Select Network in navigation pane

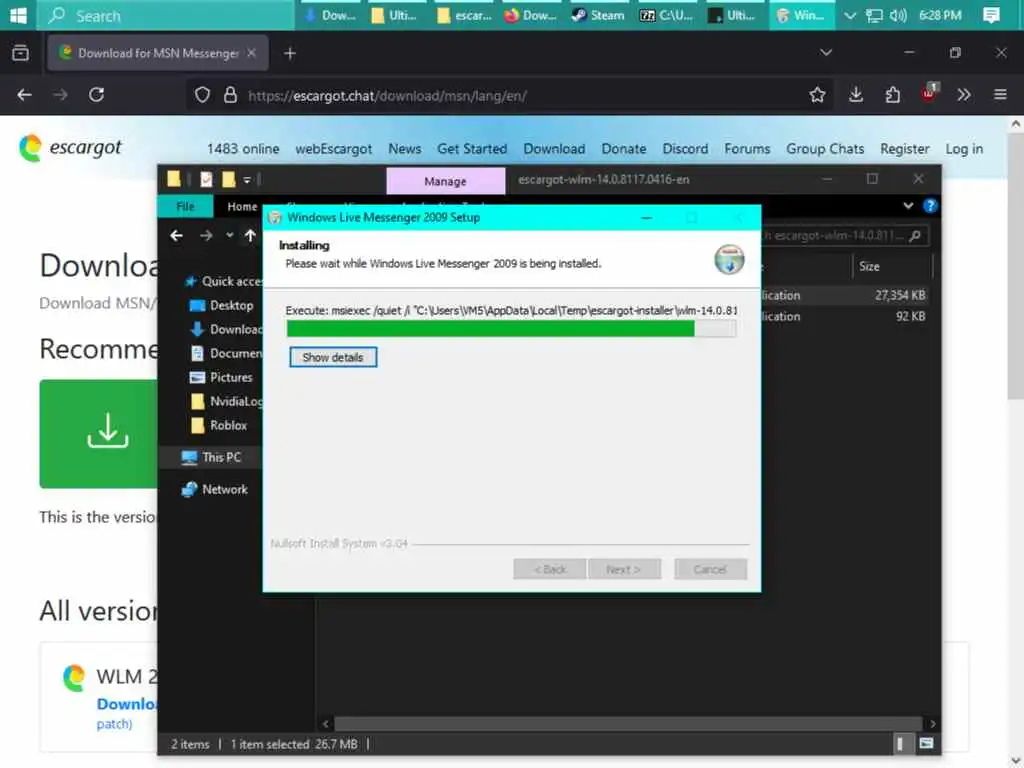[x=214, y=489]
